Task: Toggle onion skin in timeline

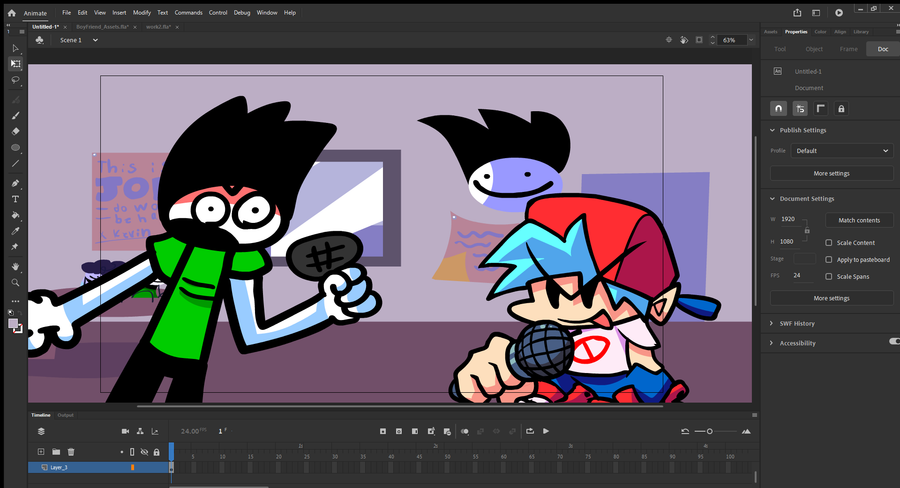Action: pos(465,431)
